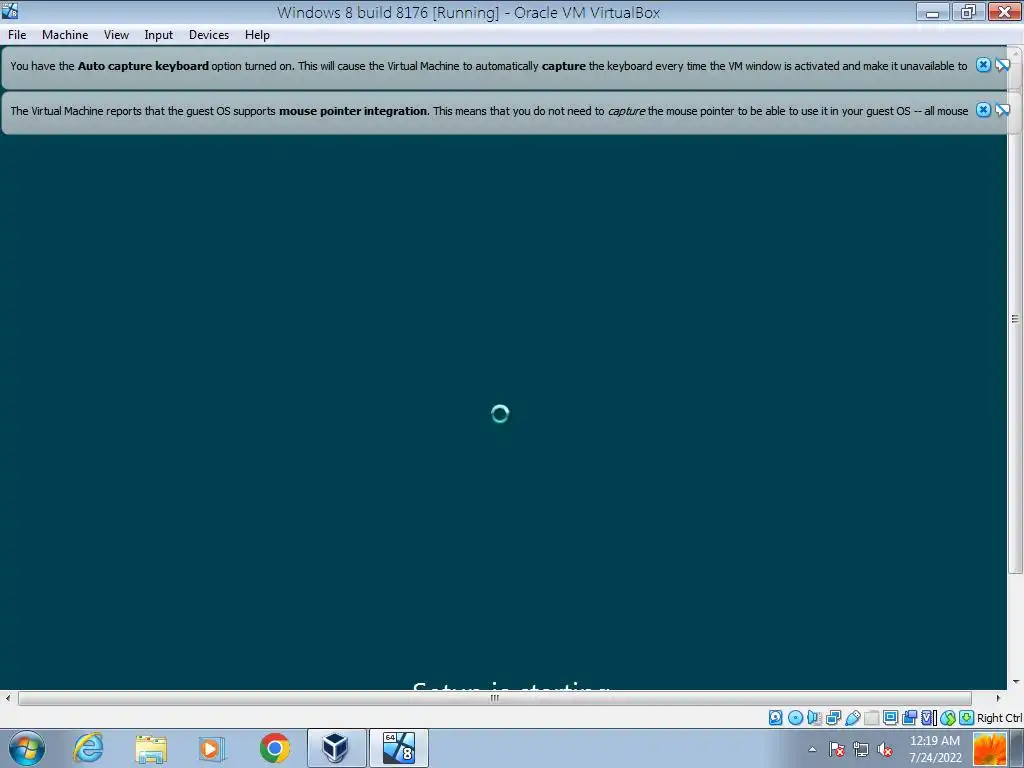The image size is (1024, 768).
Task: Open the Devices menu
Action: 209,35
